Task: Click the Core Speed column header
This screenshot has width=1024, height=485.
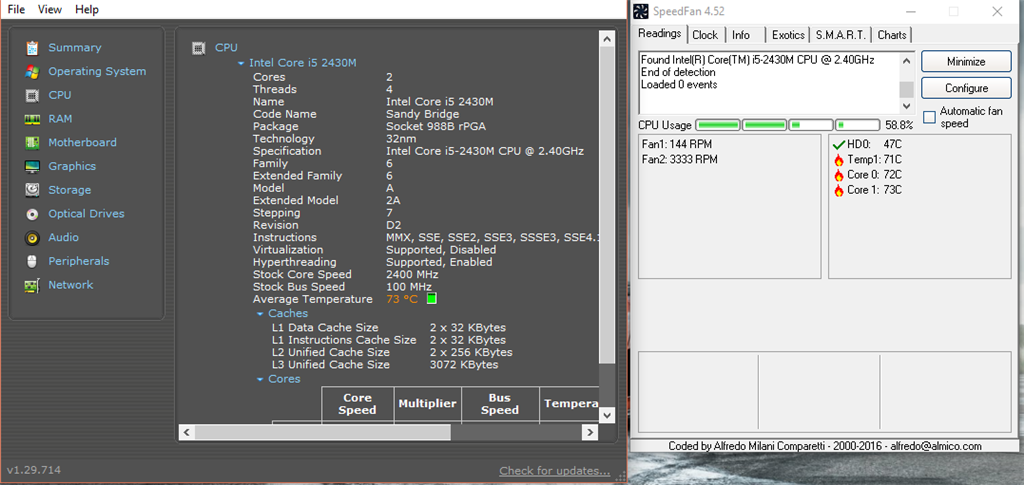Action: (x=357, y=404)
